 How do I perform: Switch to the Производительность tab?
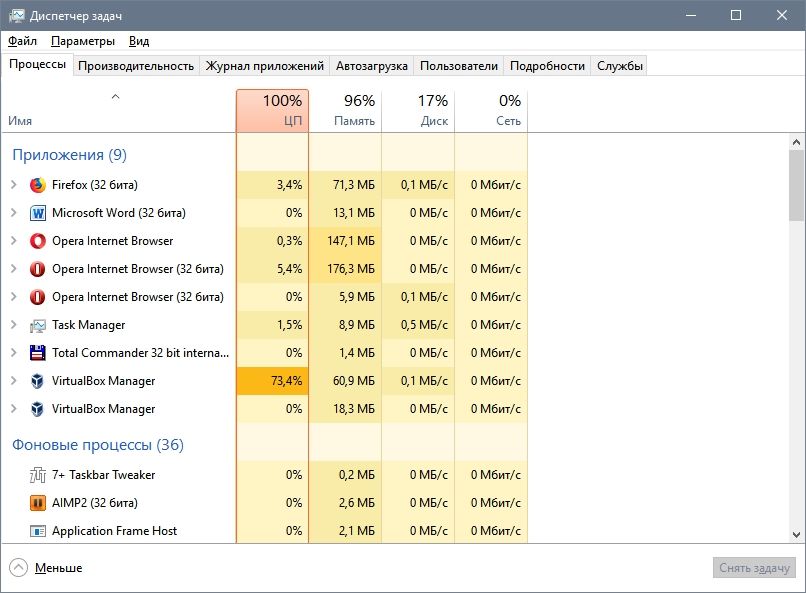pyautogui.click(x=135, y=66)
